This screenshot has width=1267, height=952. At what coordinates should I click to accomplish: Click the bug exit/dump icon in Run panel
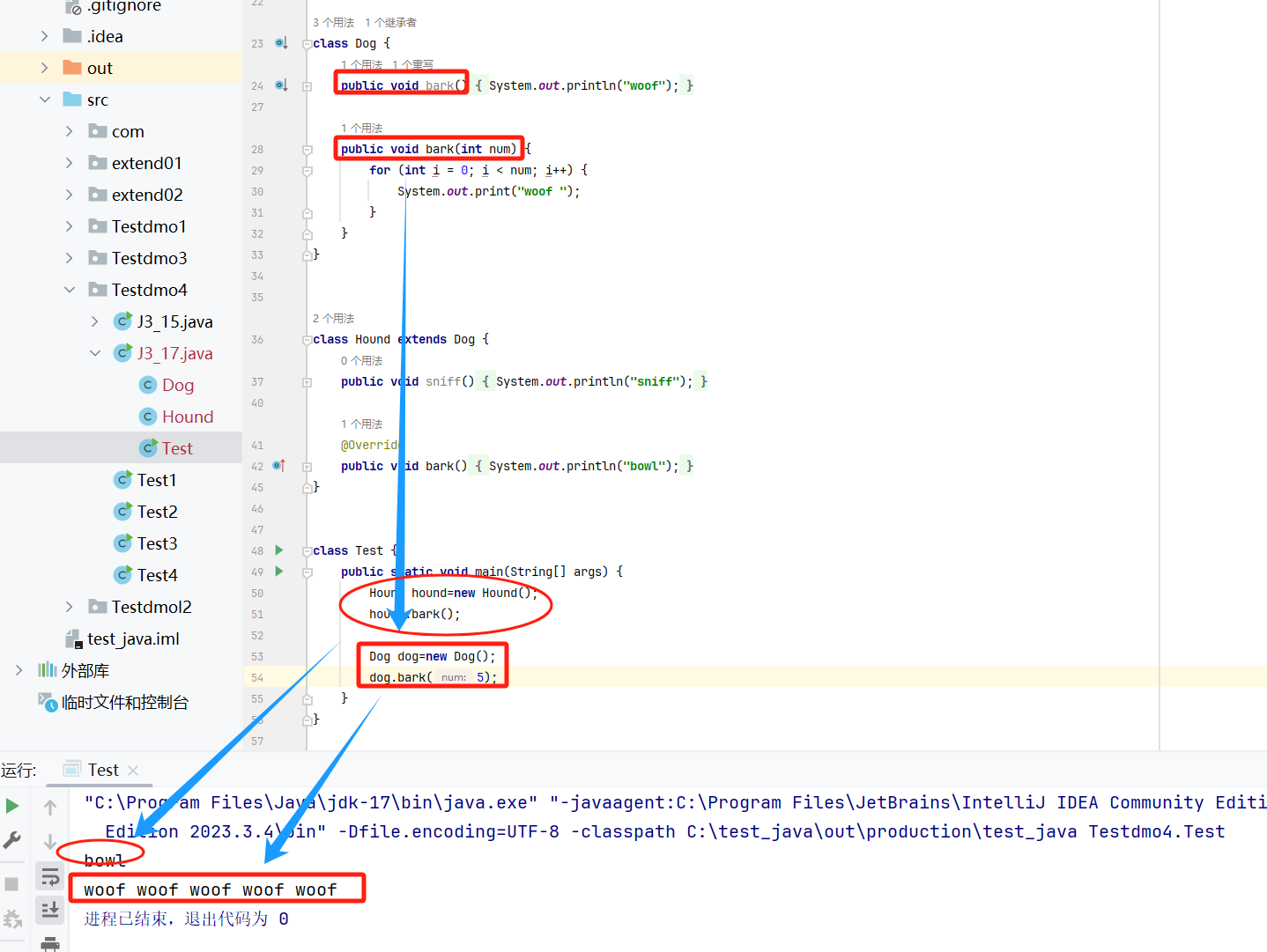coord(12,919)
